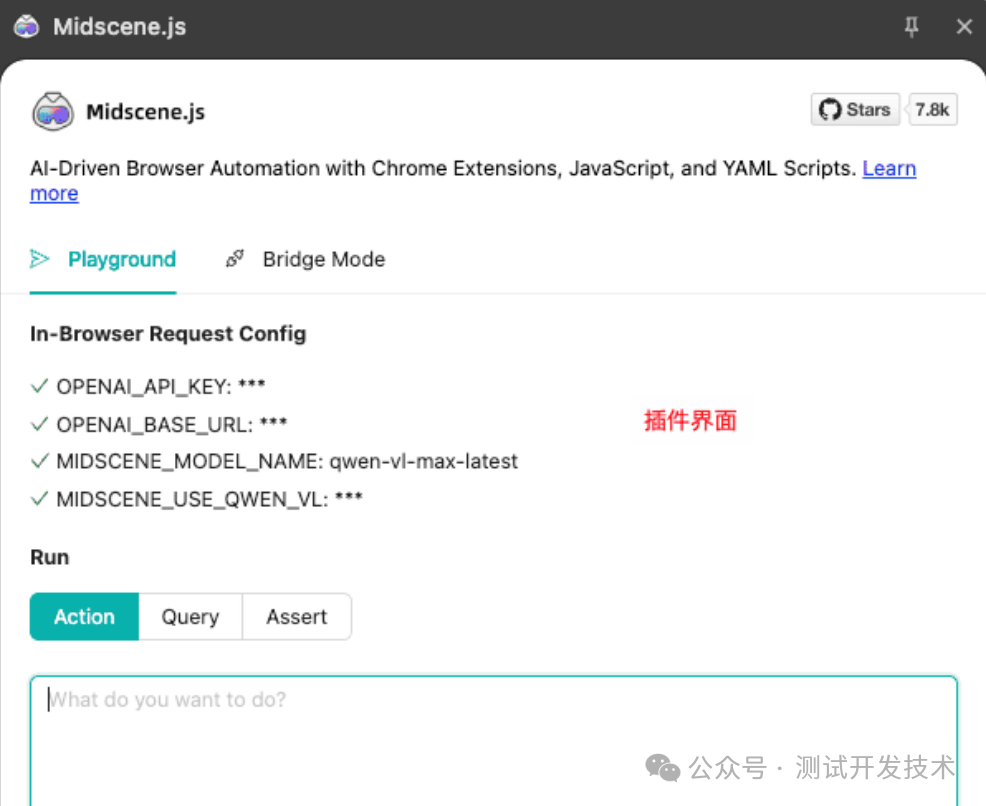
Task: Click the checkmark beside OPENAI_BASE_URL
Action: (x=40, y=424)
